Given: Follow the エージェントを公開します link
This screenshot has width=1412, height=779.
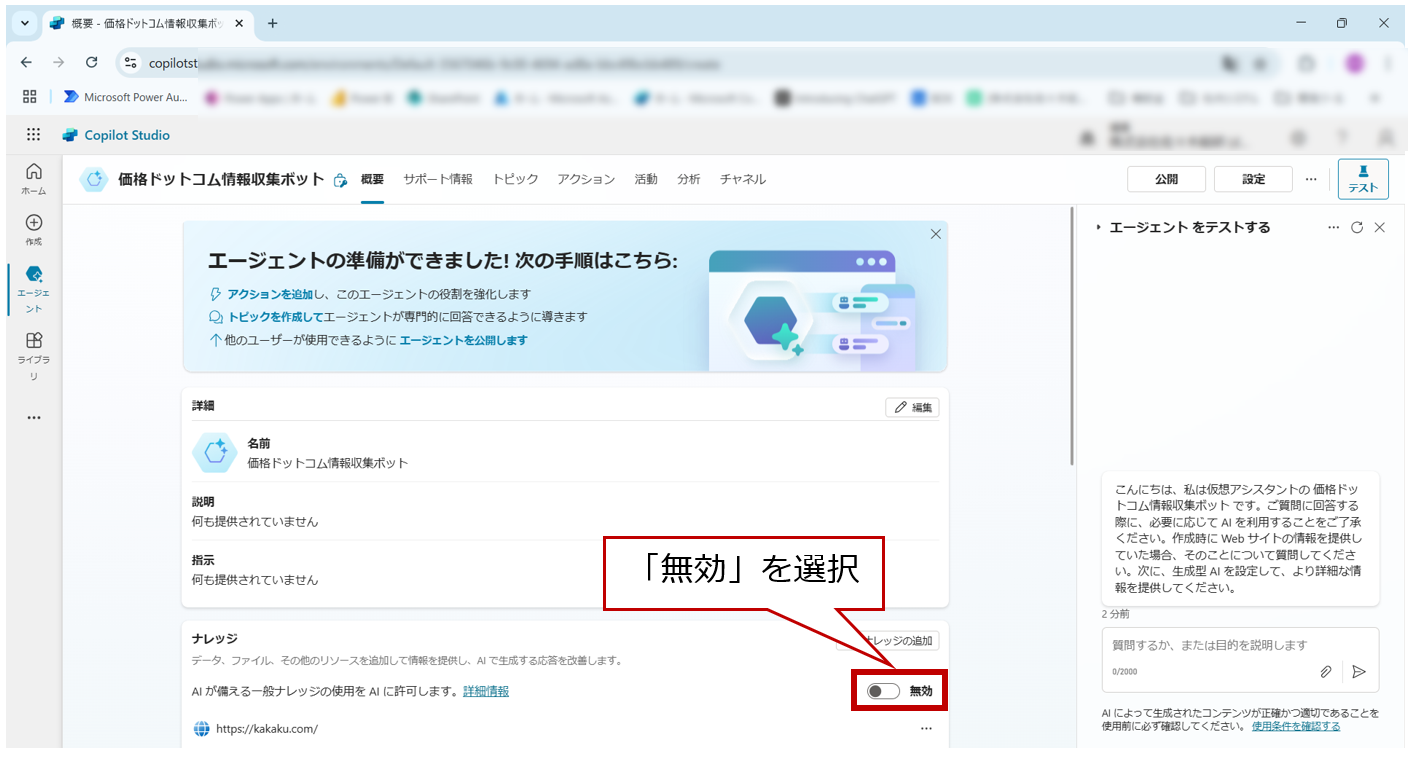Looking at the screenshot, I should coord(463,340).
